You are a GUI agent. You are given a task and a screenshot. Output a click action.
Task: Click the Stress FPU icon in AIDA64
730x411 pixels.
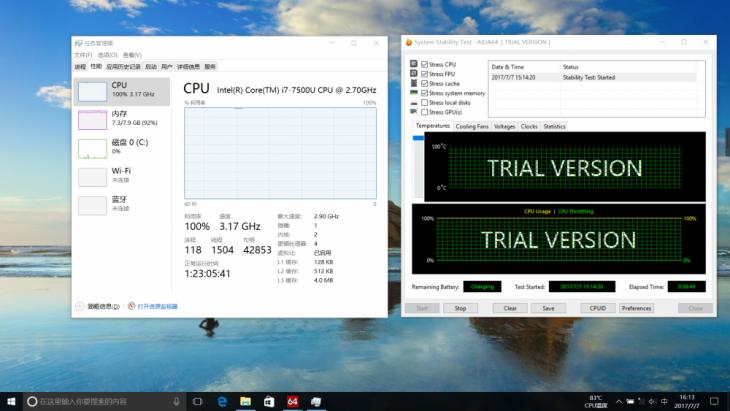[x=413, y=74]
